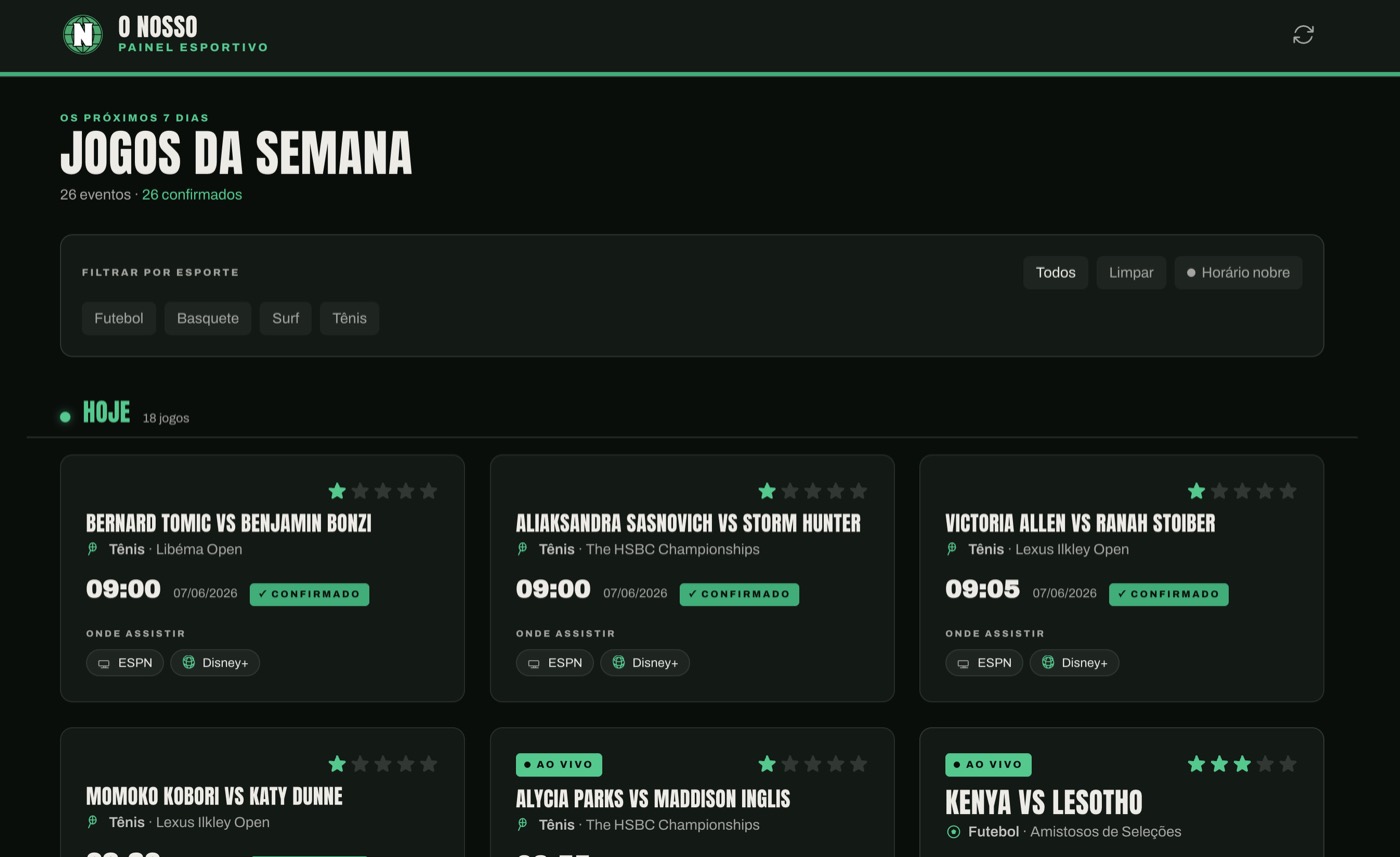Screen dimensions: 1400x857
Task: Click the Jogos da Semana title
Action: (x=236, y=153)
